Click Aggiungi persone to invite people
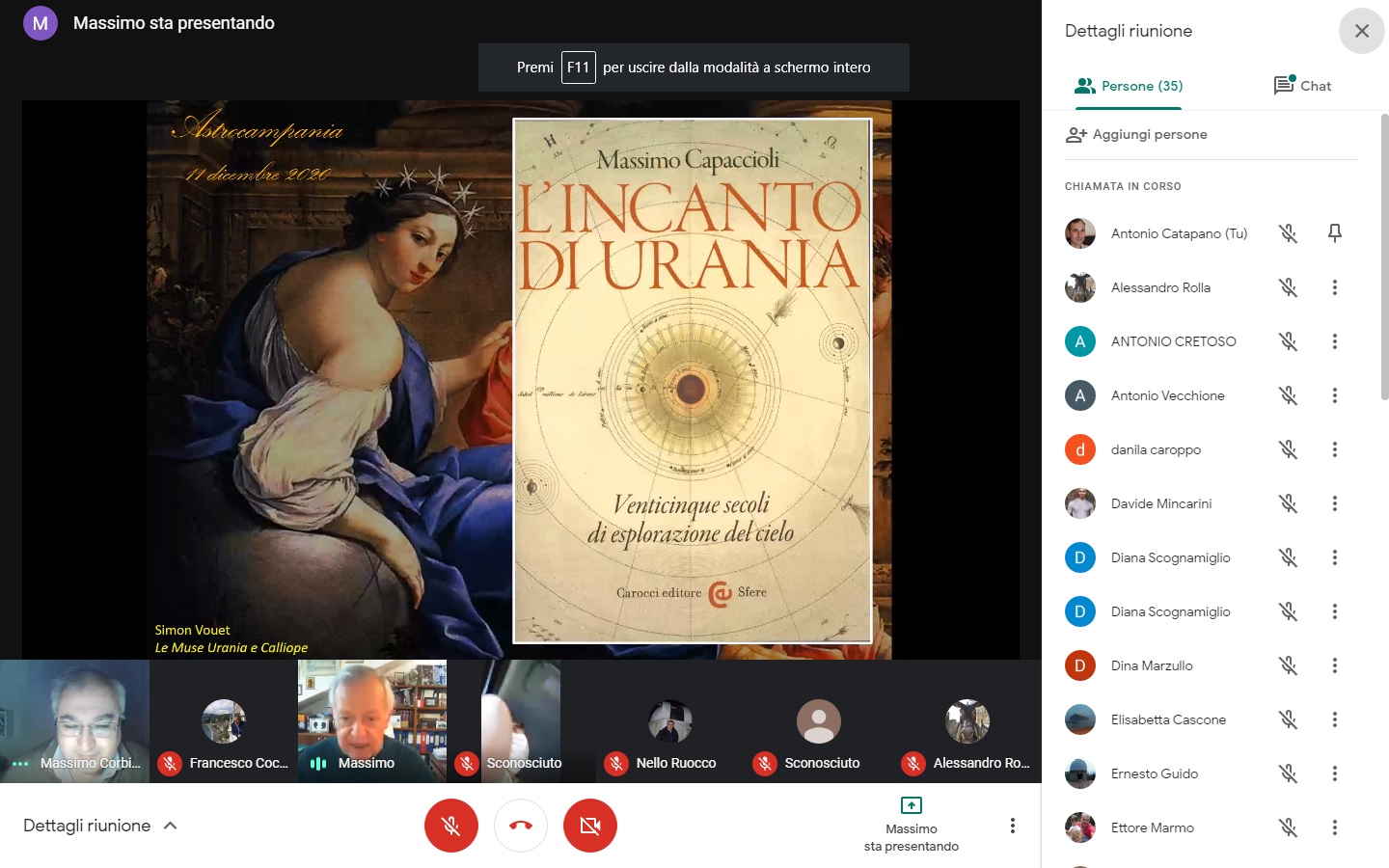 click(x=1136, y=134)
